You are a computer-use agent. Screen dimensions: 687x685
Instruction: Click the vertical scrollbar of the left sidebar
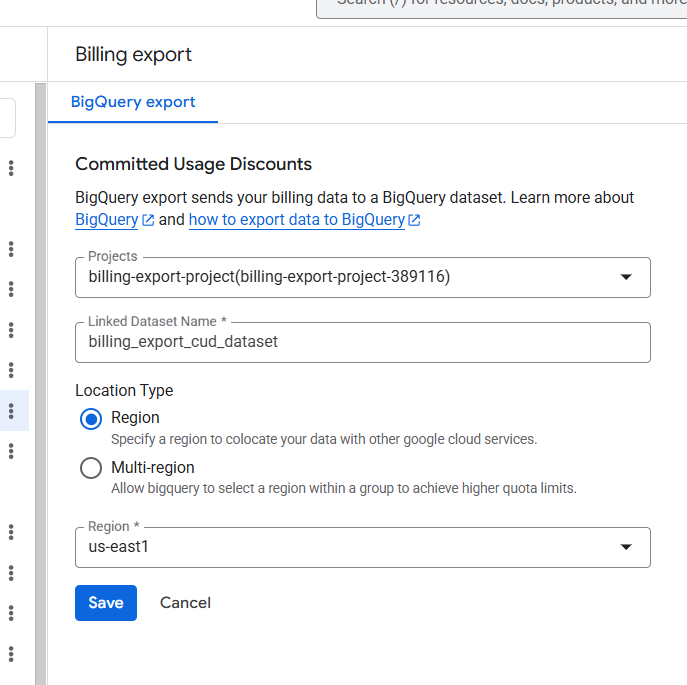(x=41, y=384)
